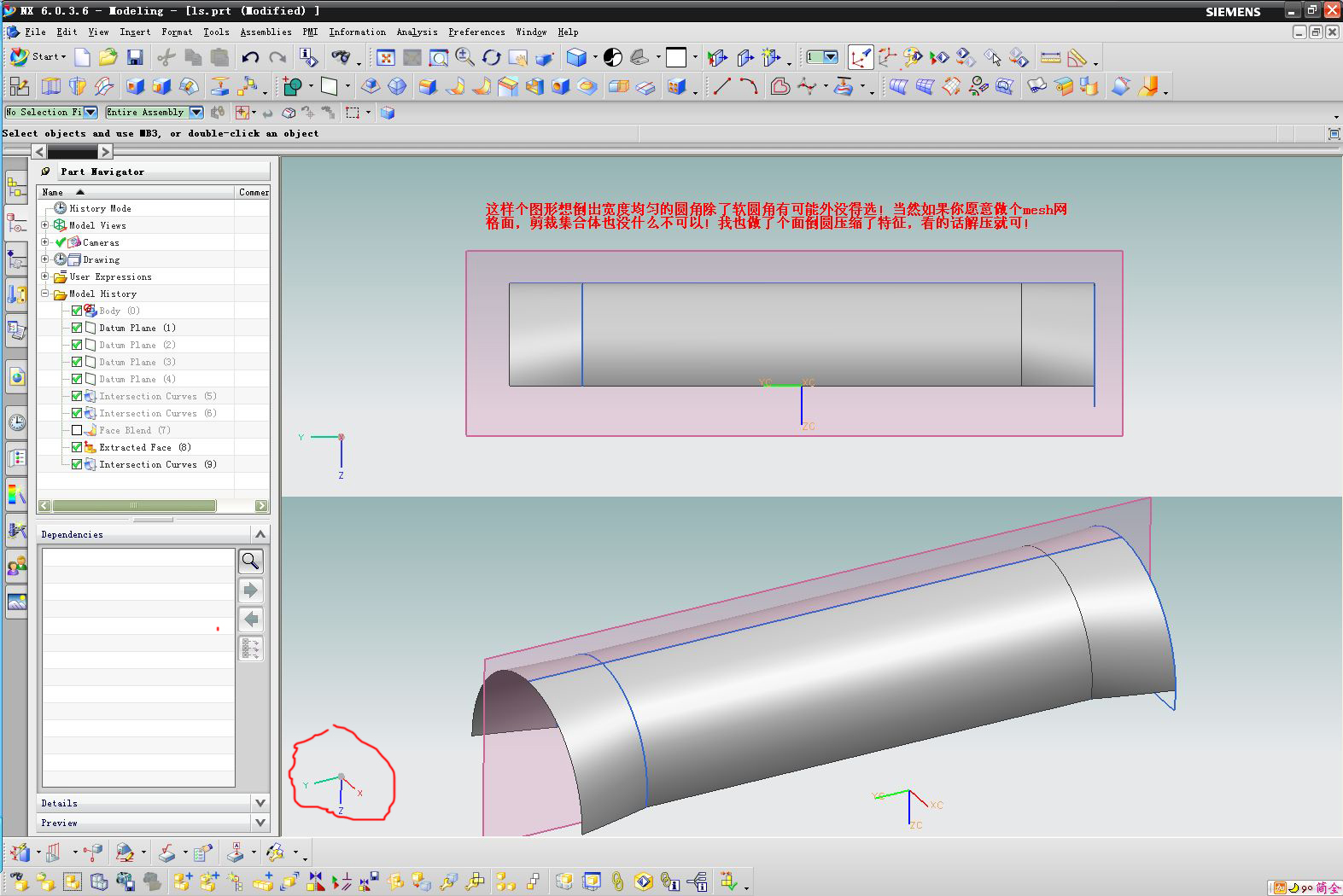Click the Fit view icon
Image resolution: width=1343 pixels, height=896 pixels.
386,57
